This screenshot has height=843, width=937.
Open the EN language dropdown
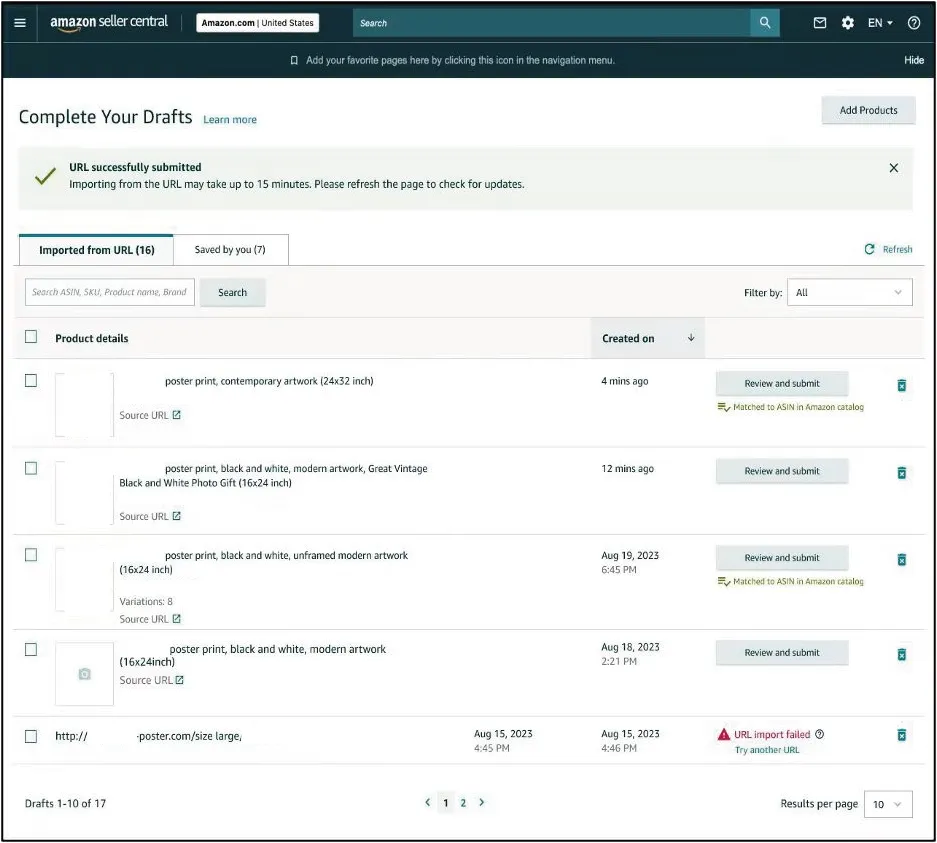(880, 23)
